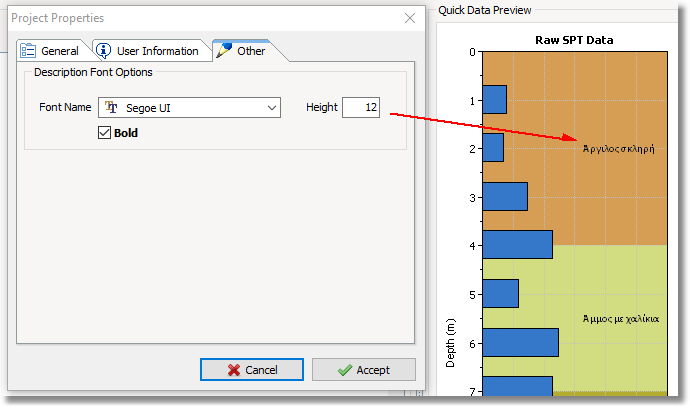Click the General tab's document icon
The width and height of the screenshot is (690, 408).
click(28, 51)
